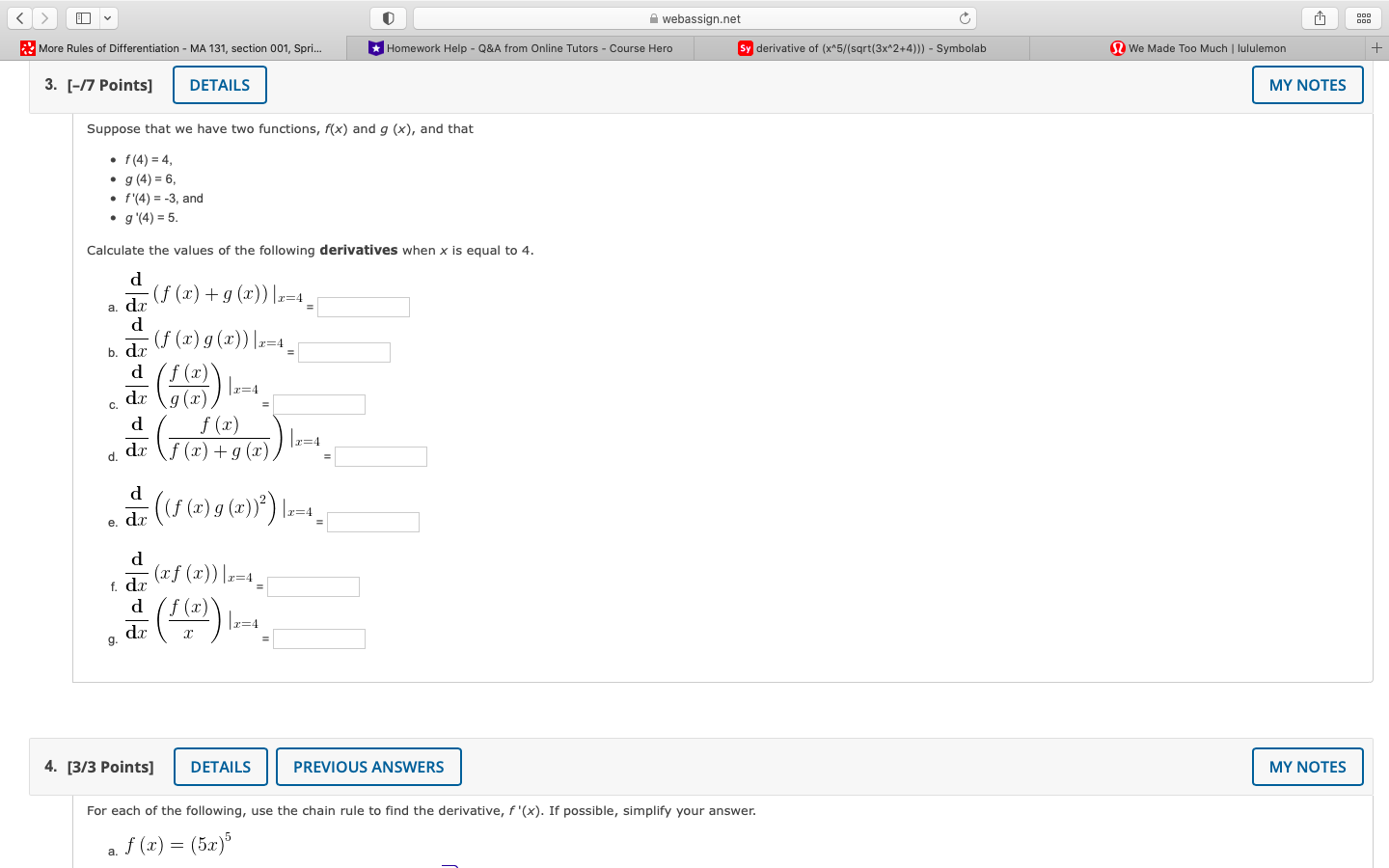Screen dimensions: 1389x868
Task: Click the lululemon omega favicon
Action: (1118, 47)
